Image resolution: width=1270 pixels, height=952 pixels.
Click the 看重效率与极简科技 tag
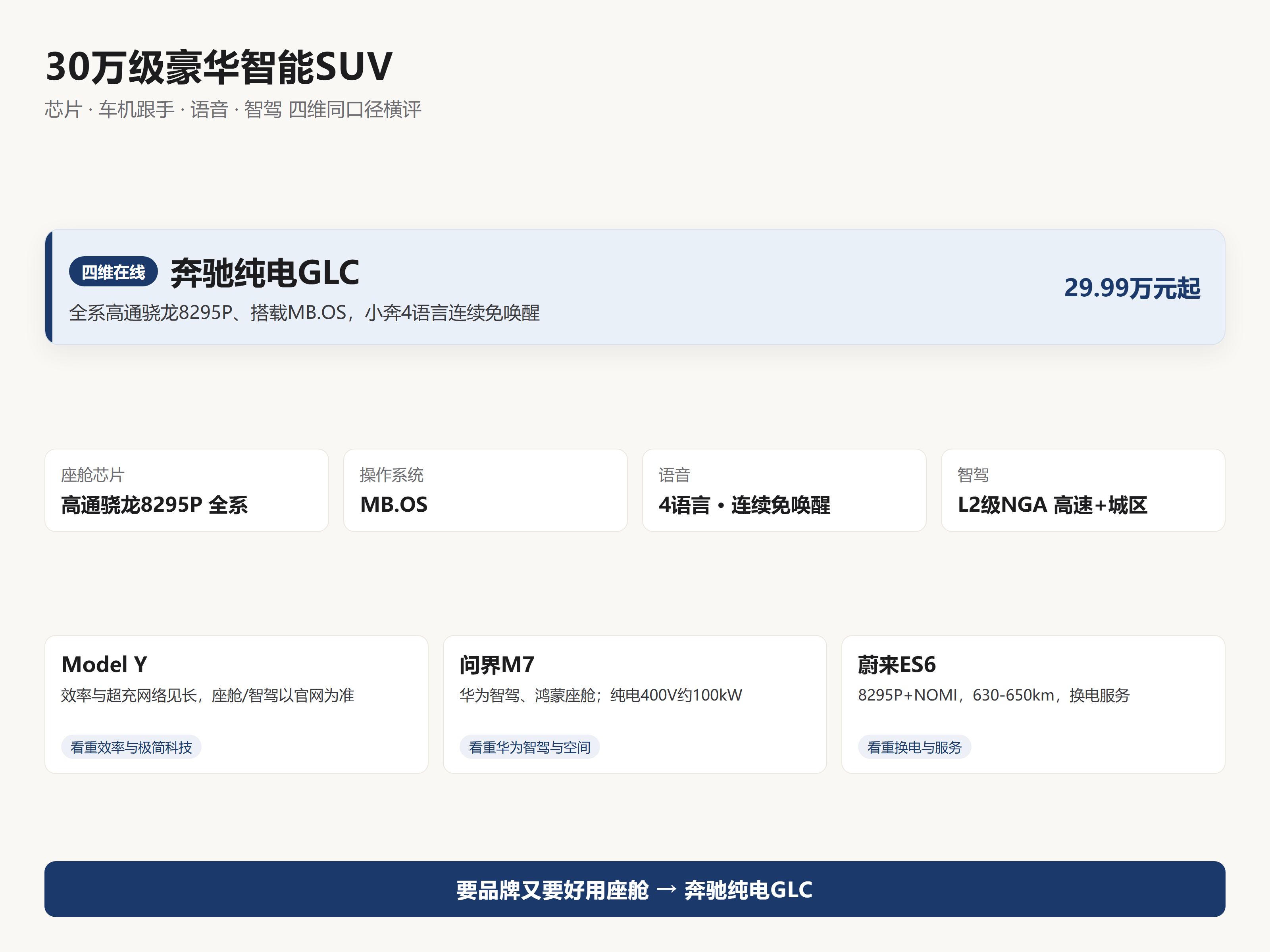coord(131,747)
